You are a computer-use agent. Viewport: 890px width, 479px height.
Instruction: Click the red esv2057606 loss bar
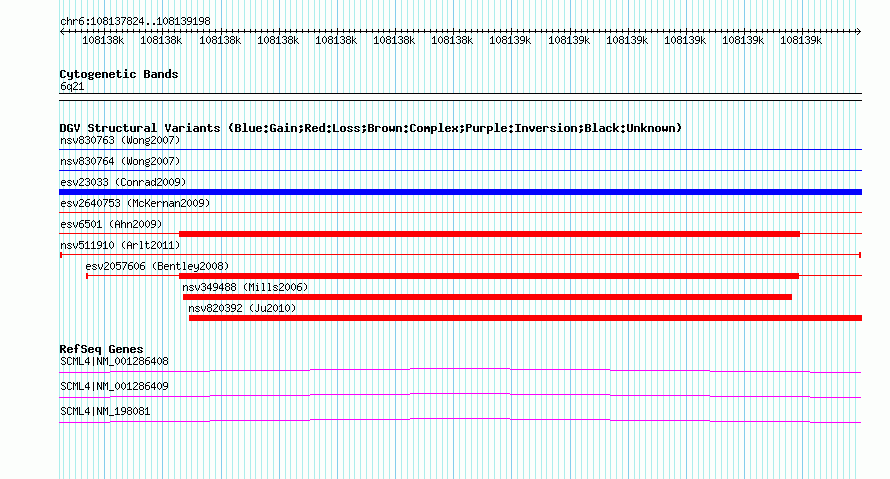[x=489, y=276]
